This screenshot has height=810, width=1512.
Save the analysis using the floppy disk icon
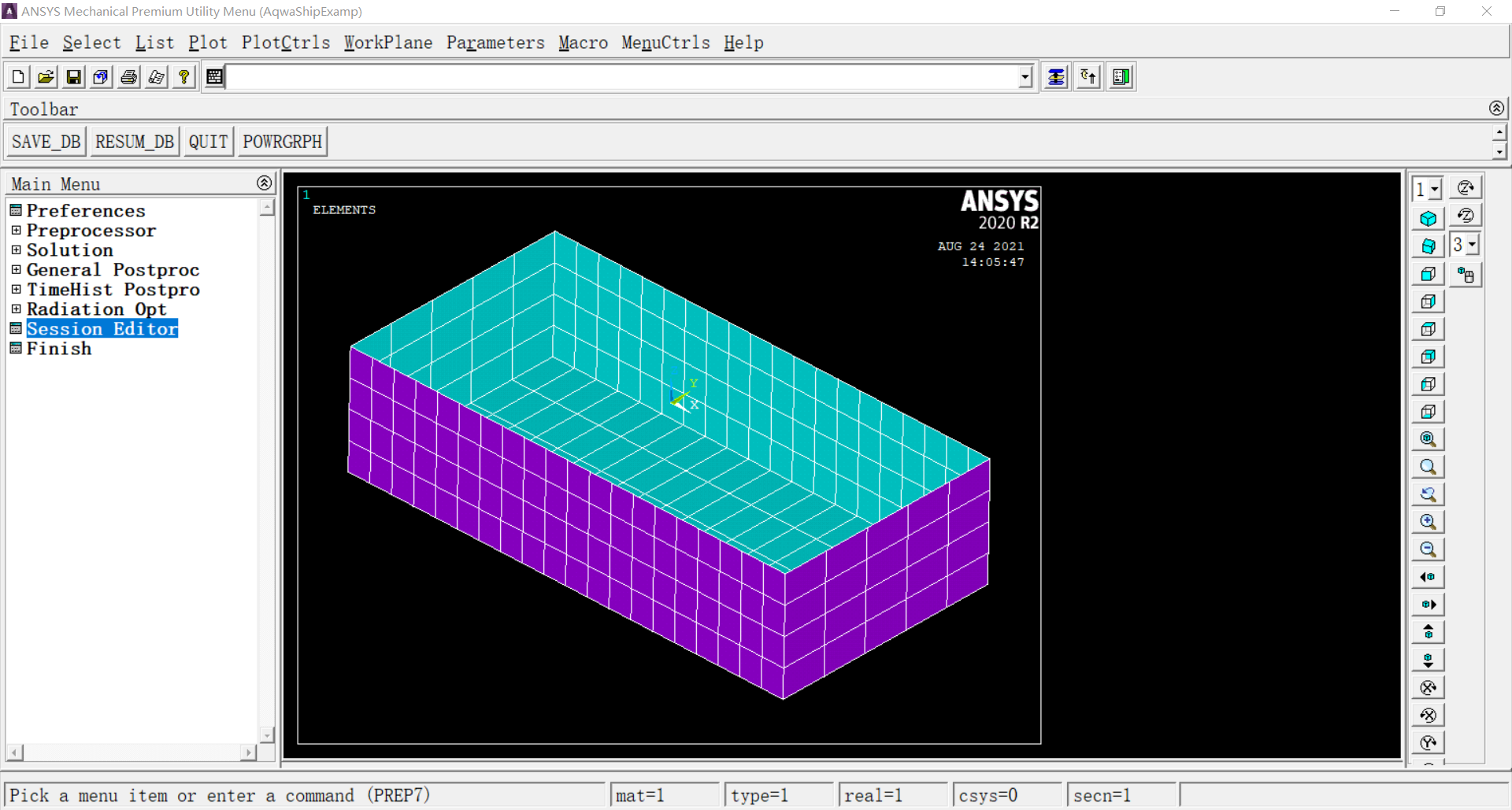[x=73, y=77]
